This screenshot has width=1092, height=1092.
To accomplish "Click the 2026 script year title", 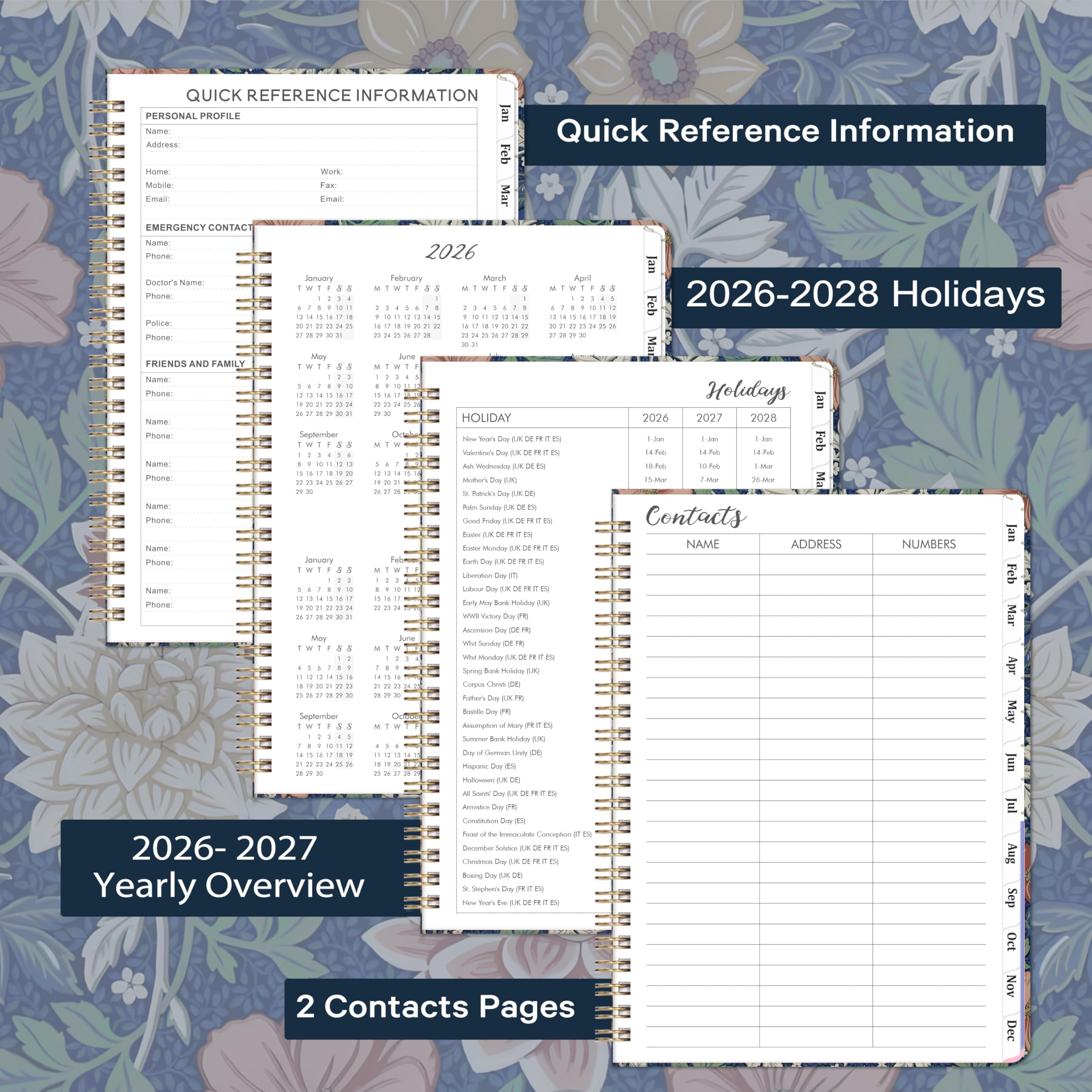I will tap(451, 252).
